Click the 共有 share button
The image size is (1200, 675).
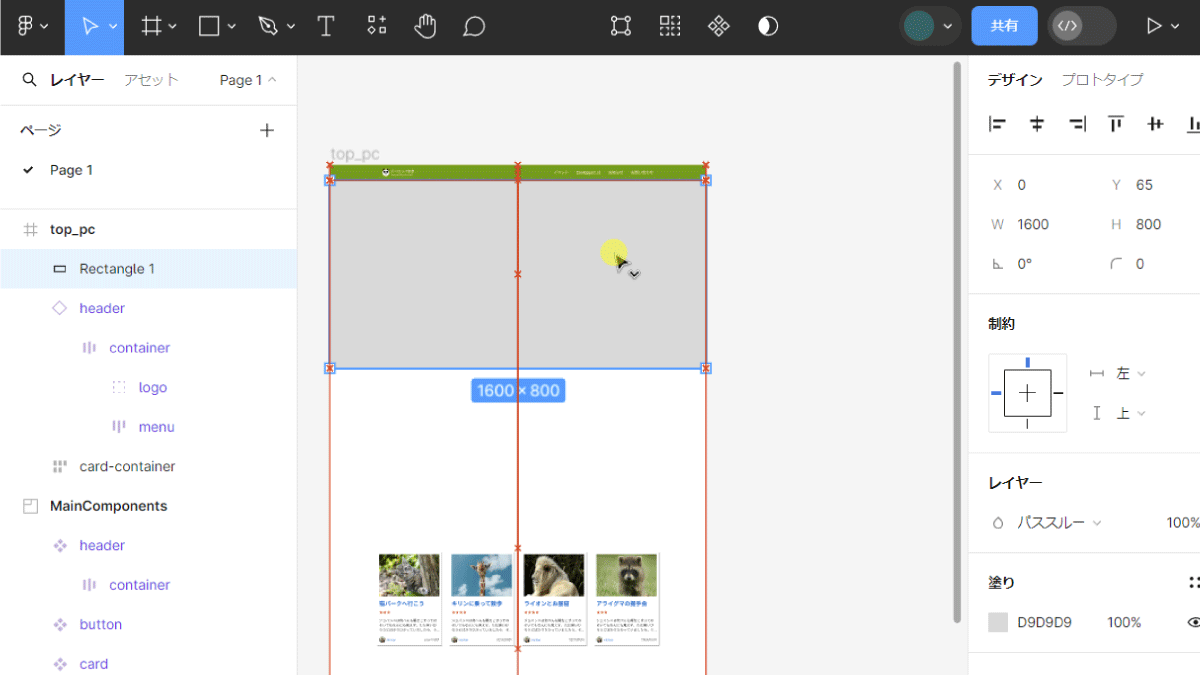pos(1004,26)
